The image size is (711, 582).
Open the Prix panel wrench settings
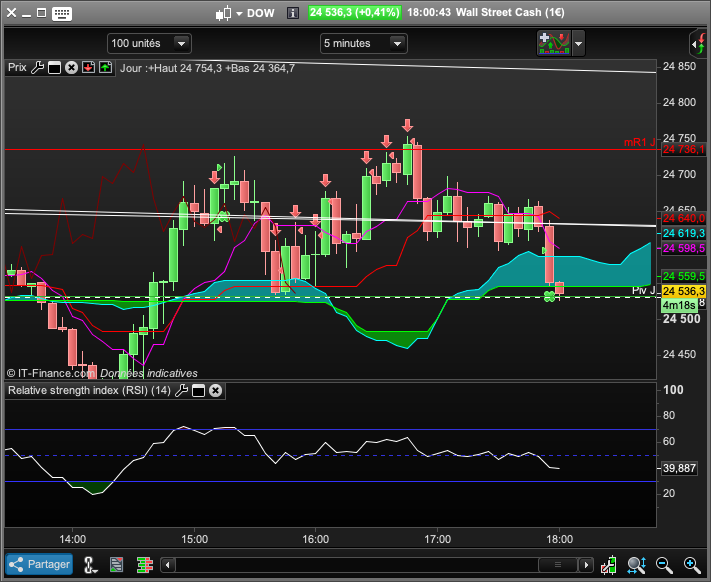click(37, 68)
